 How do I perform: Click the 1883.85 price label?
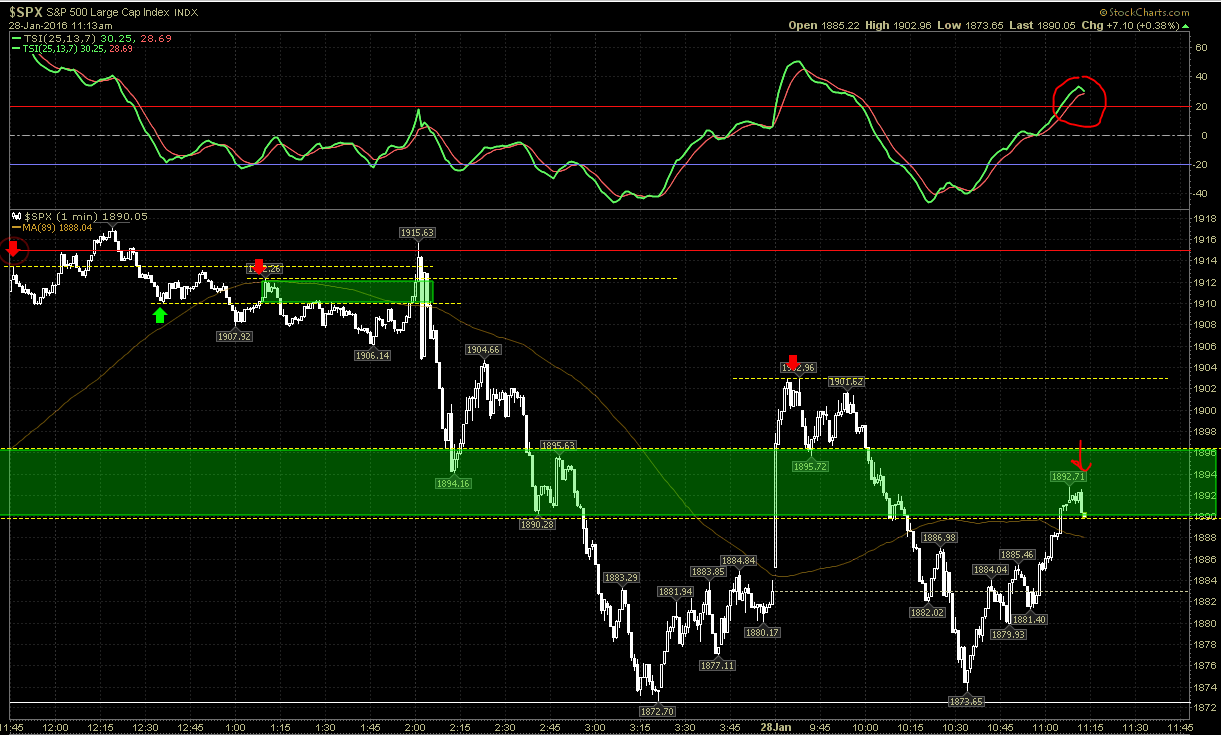[x=708, y=572]
